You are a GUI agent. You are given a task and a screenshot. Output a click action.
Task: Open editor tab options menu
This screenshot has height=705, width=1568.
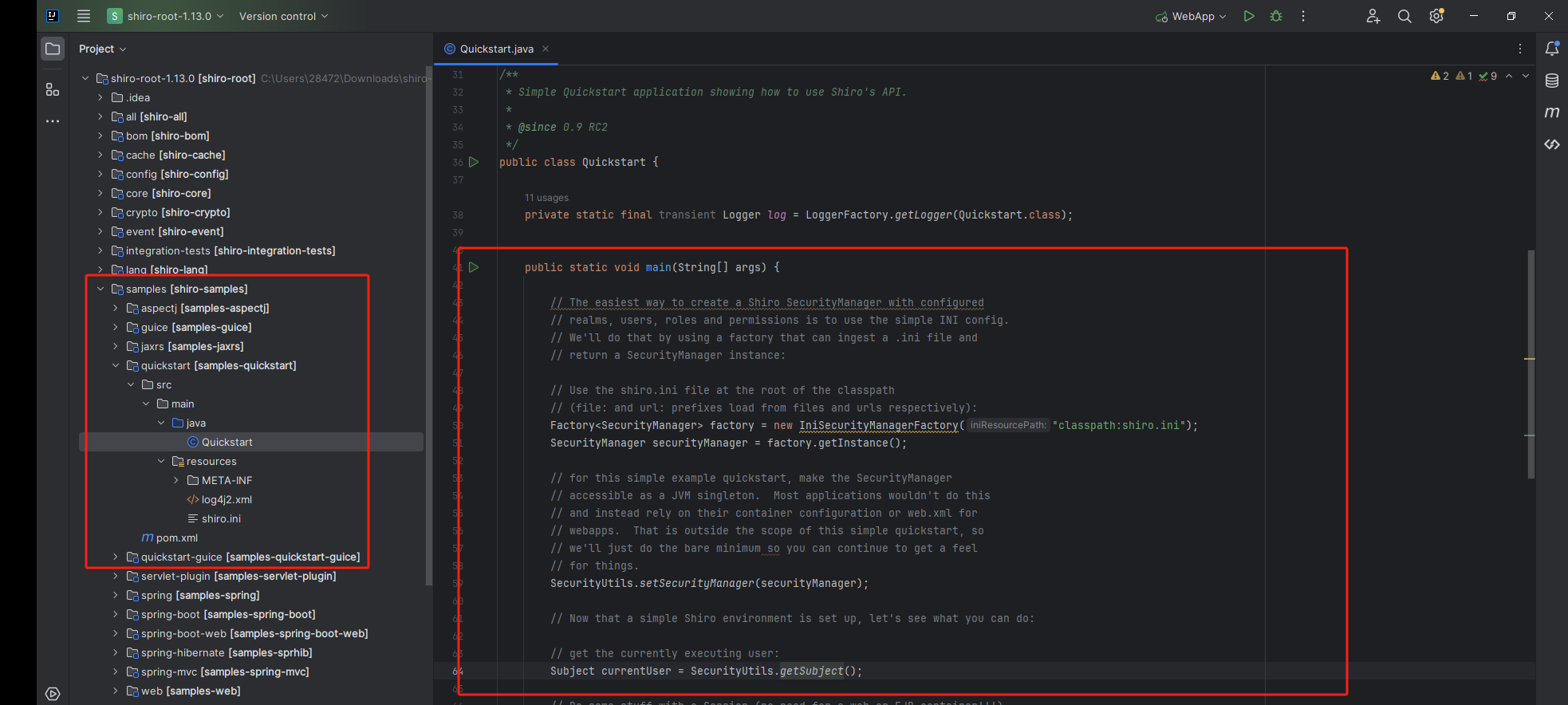(x=1520, y=49)
